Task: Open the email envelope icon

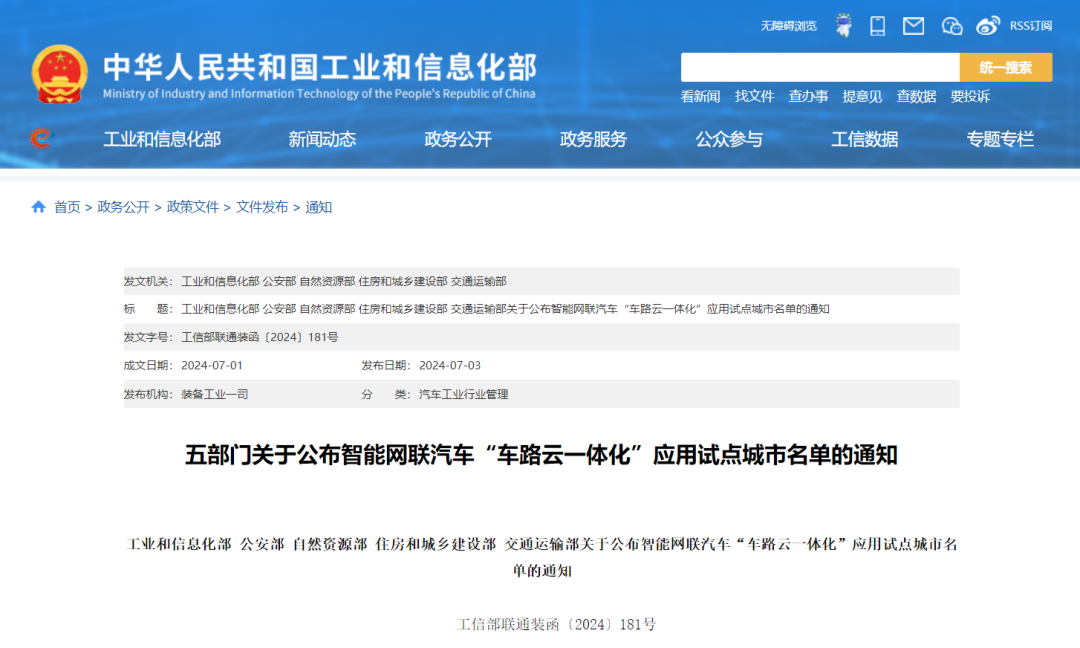Action: 913,26
